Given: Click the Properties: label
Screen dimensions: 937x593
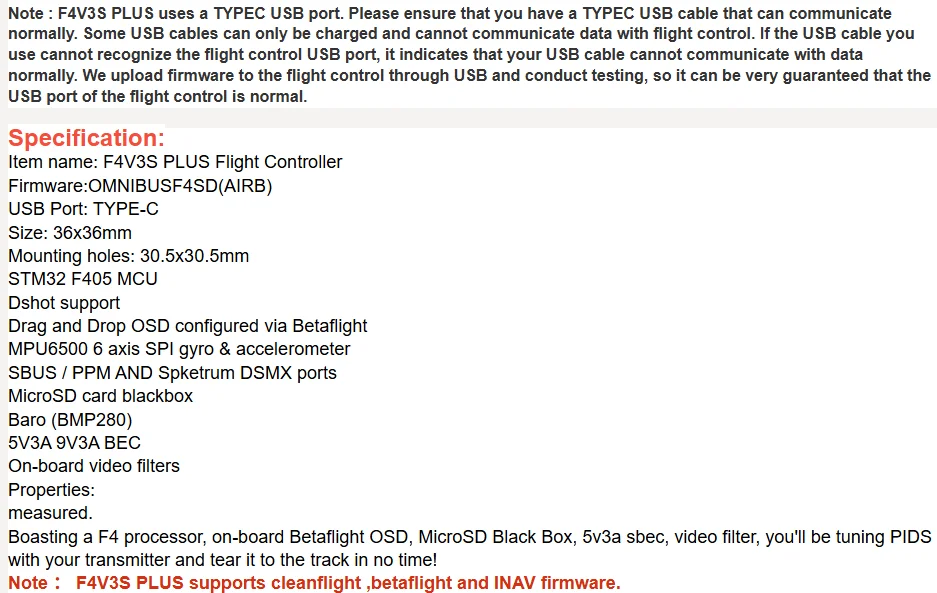Looking at the screenshot, I should [x=51, y=490].
